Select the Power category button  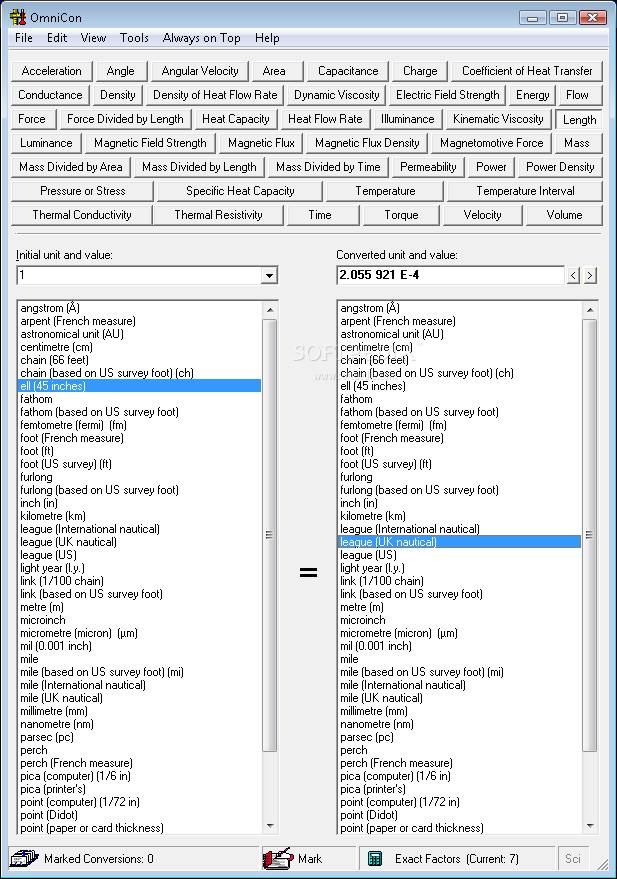click(491, 168)
